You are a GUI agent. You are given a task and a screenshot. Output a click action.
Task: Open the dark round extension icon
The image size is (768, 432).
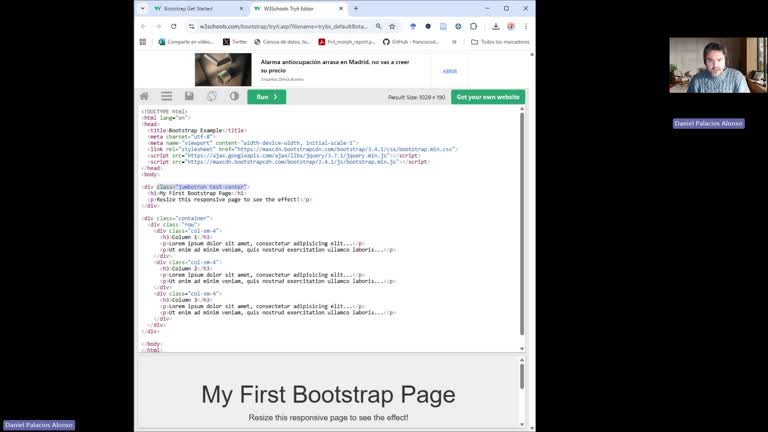tap(428, 26)
